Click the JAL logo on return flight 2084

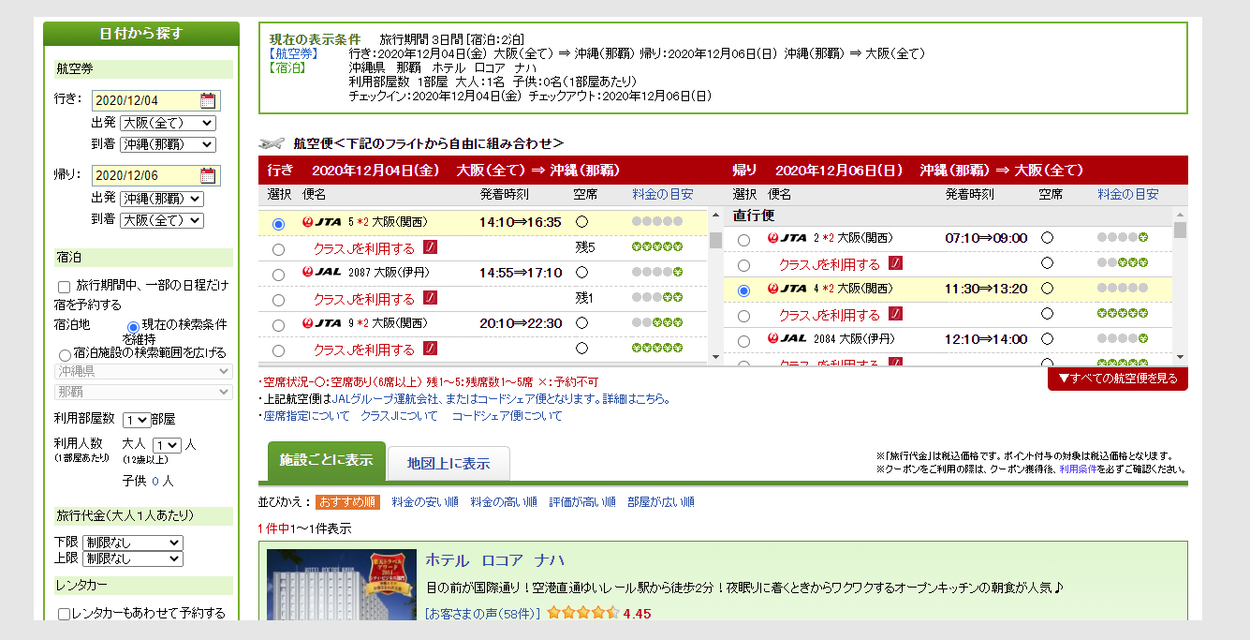click(x=787, y=339)
